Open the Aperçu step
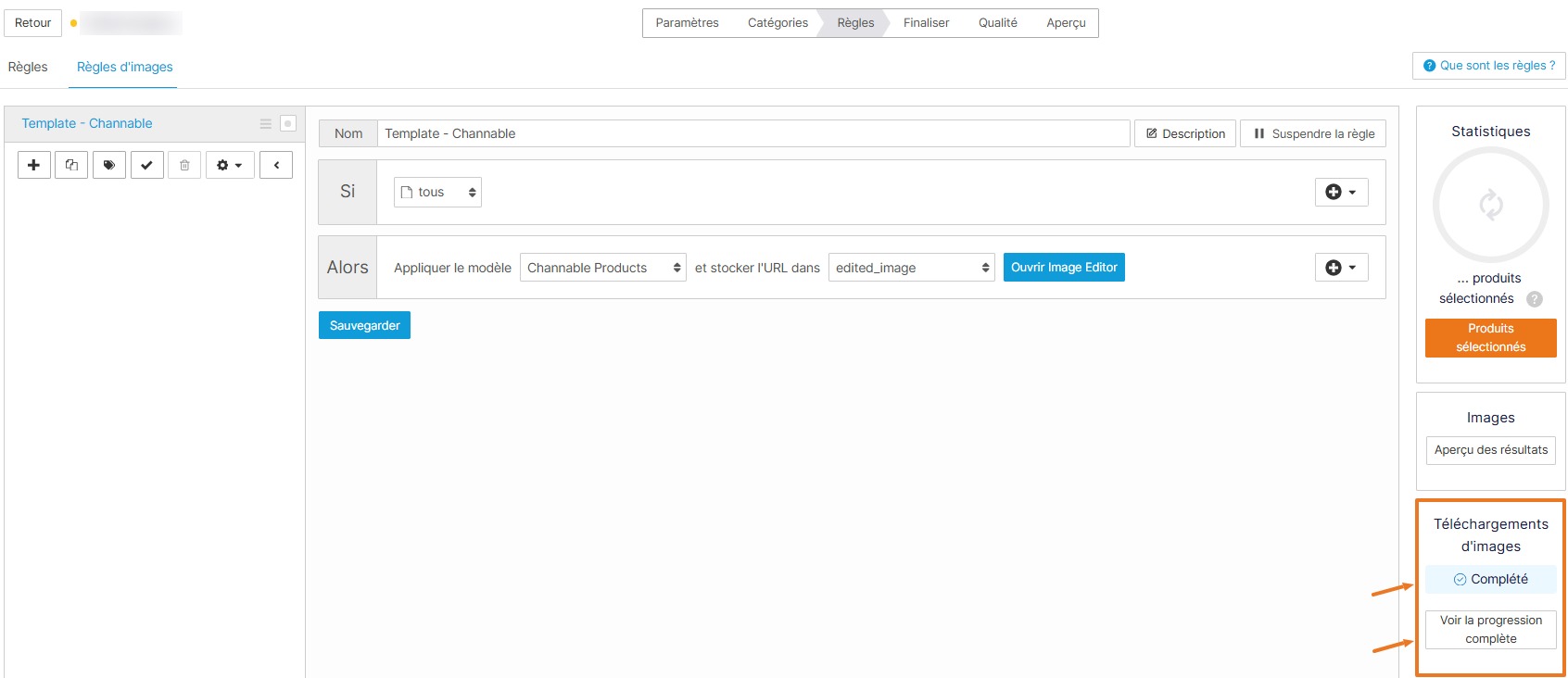Image resolution: width=1568 pixels, height=678 pixels. 1066,23
